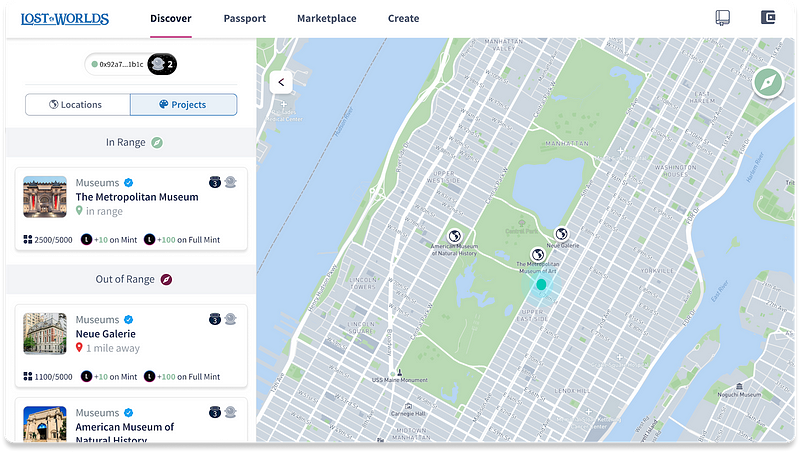Click the 1100/5000 supply count
This screenshot has height=453, width=800.
point(48,377)
